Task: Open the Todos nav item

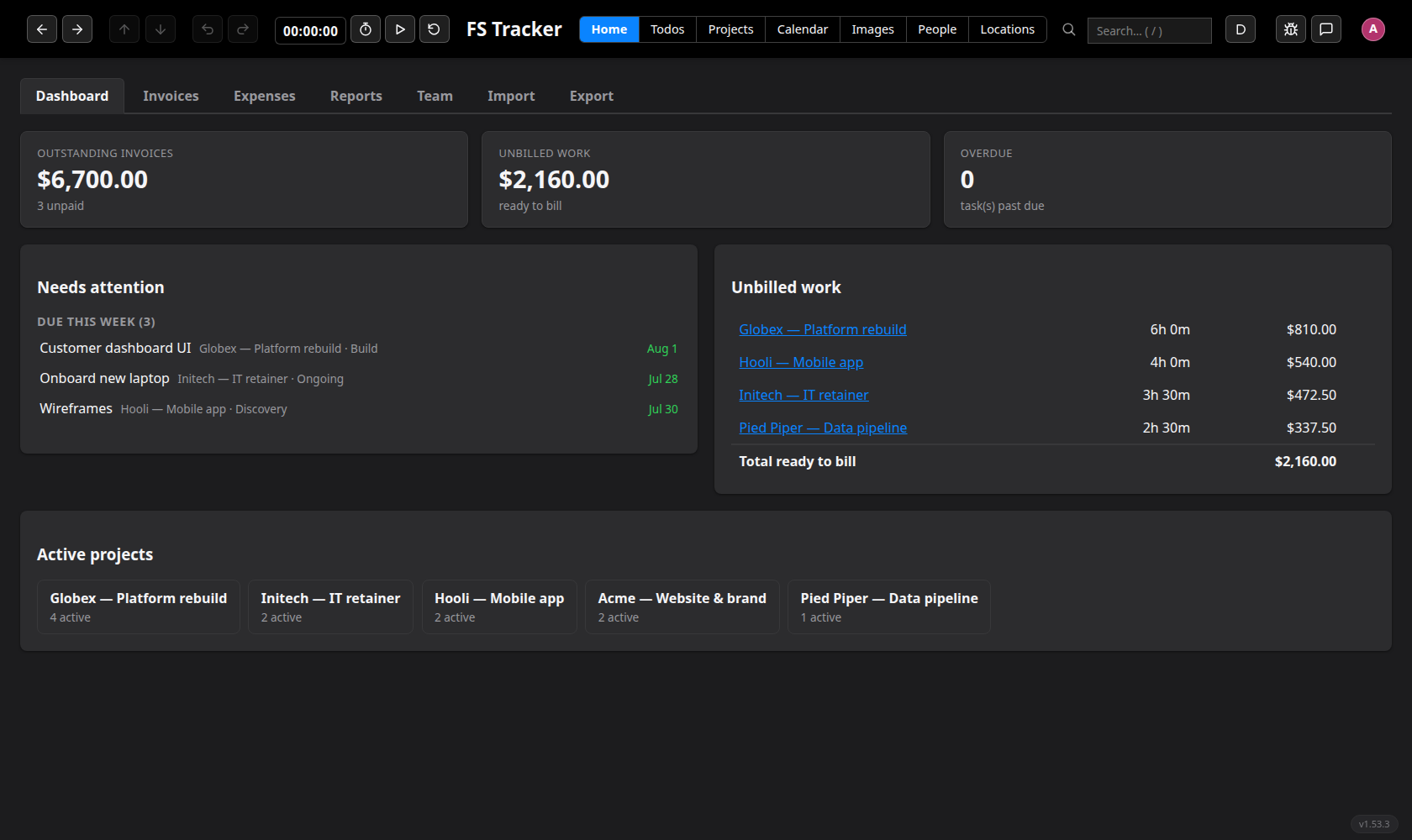Action: 667,29
